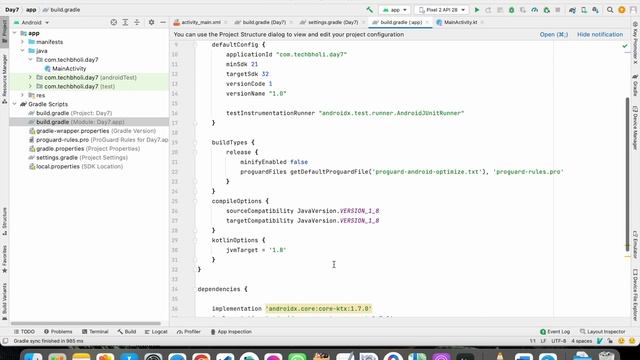The width and height of the screenshot is (640, 360).
Task: Click the Attach Debugger to Android Process icon
Action: [547, 10]
